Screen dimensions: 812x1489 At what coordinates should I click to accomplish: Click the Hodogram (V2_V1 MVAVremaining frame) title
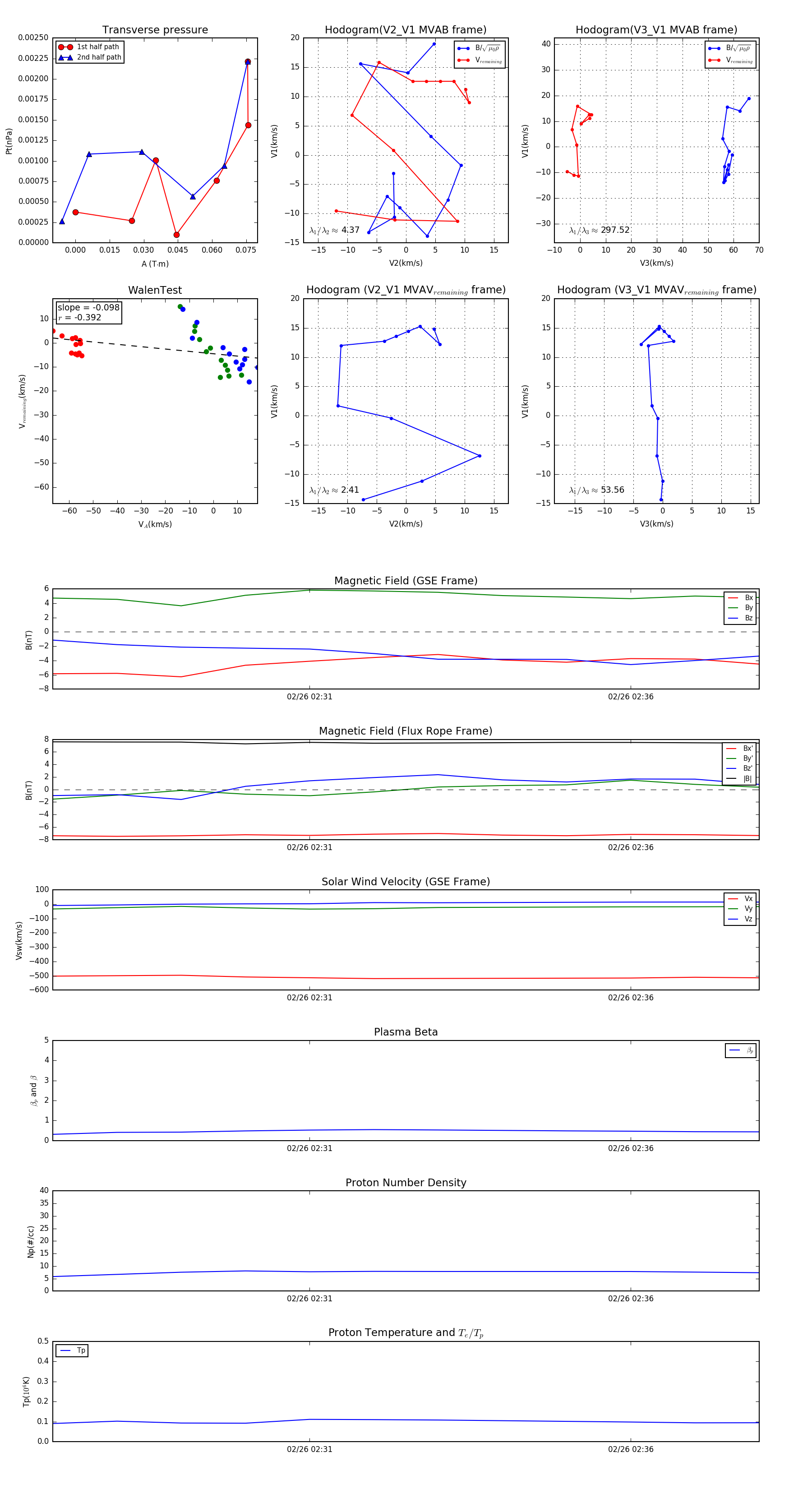pyautogui.click(x=406, y=290)
